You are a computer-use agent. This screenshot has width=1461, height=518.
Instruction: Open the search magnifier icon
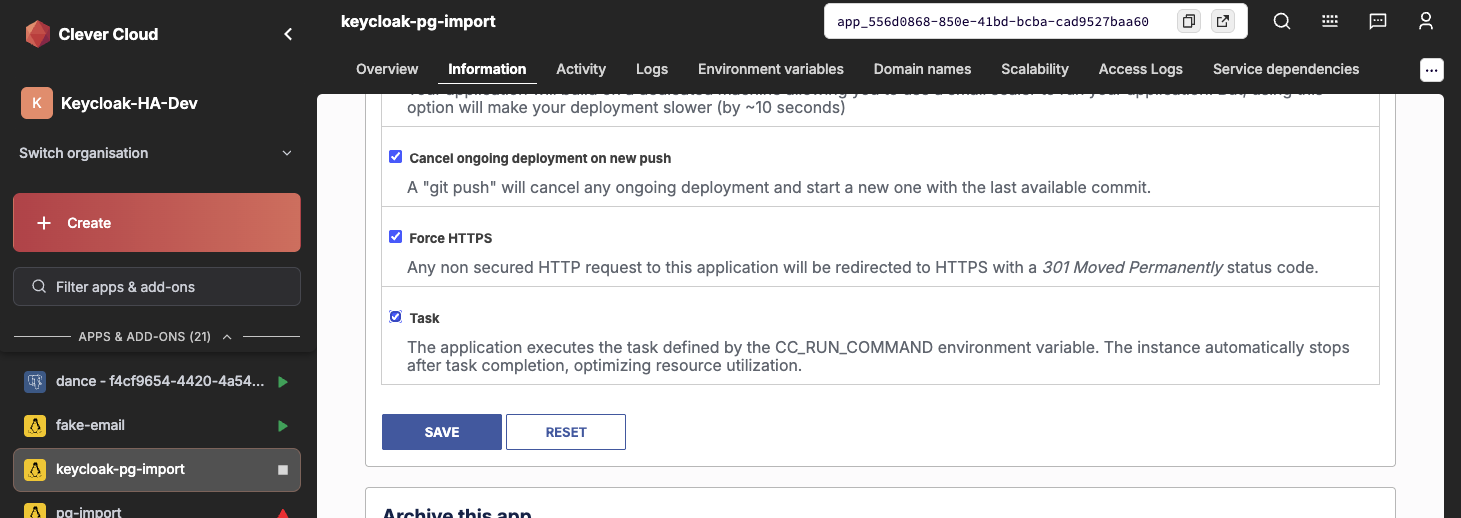click(x=1281, y=21)
